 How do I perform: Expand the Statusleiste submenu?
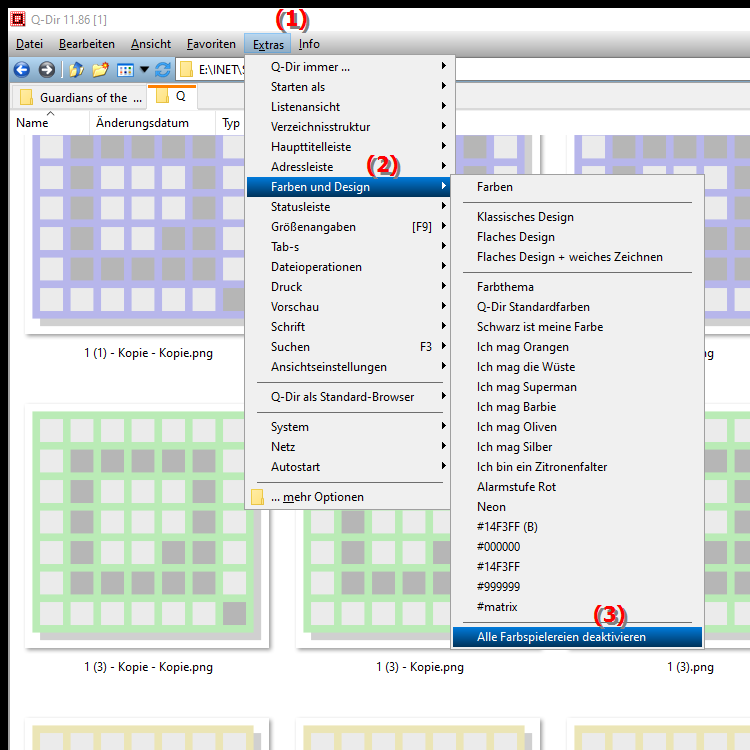348,207
